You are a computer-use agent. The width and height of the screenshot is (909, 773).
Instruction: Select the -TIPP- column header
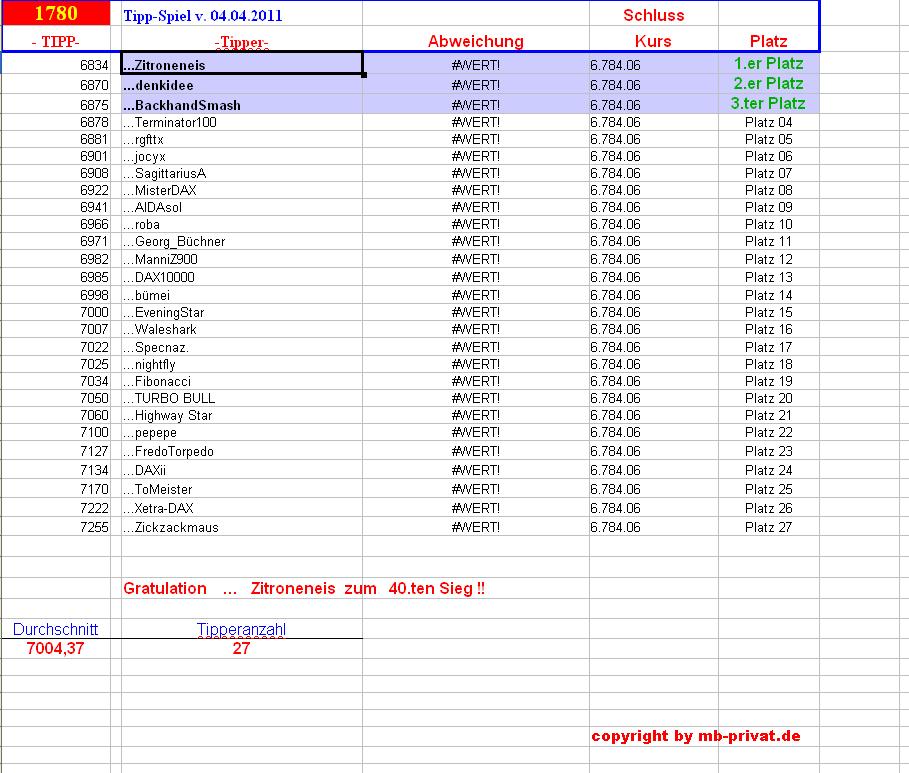tap(56, 41)
